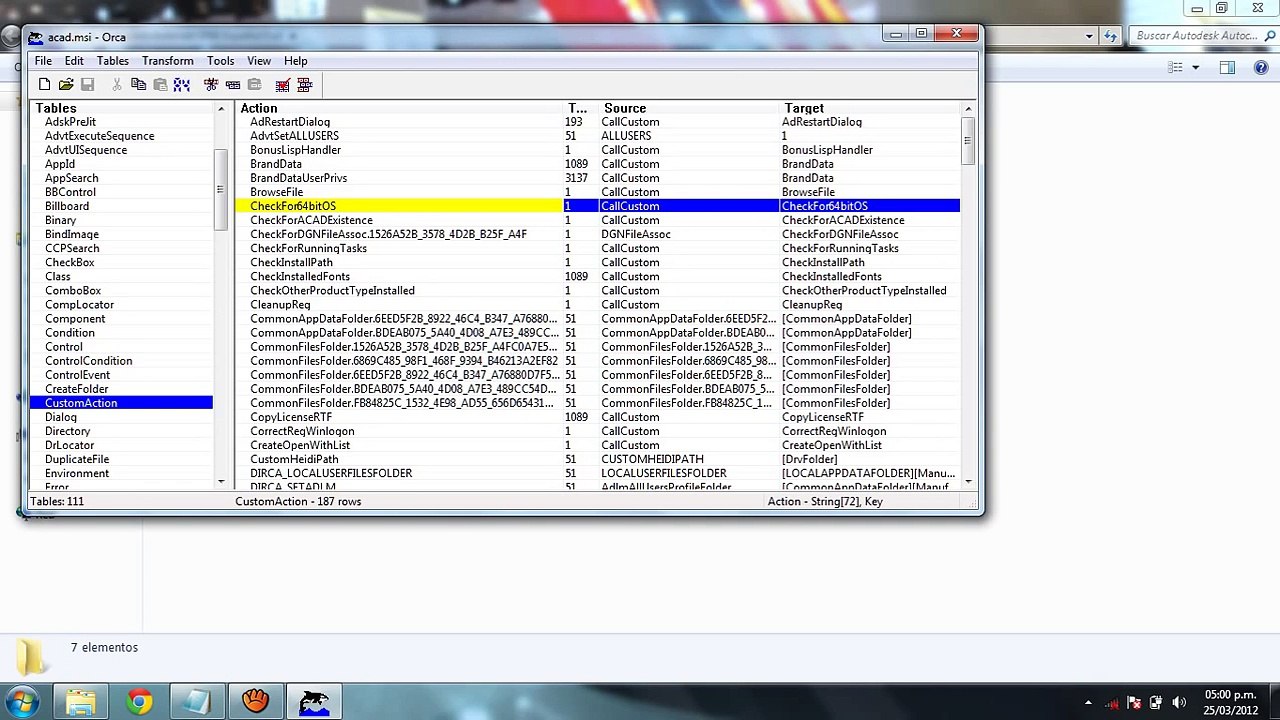Click the Type column header
The image size is (1280, 720).
(x=580, y=108)
